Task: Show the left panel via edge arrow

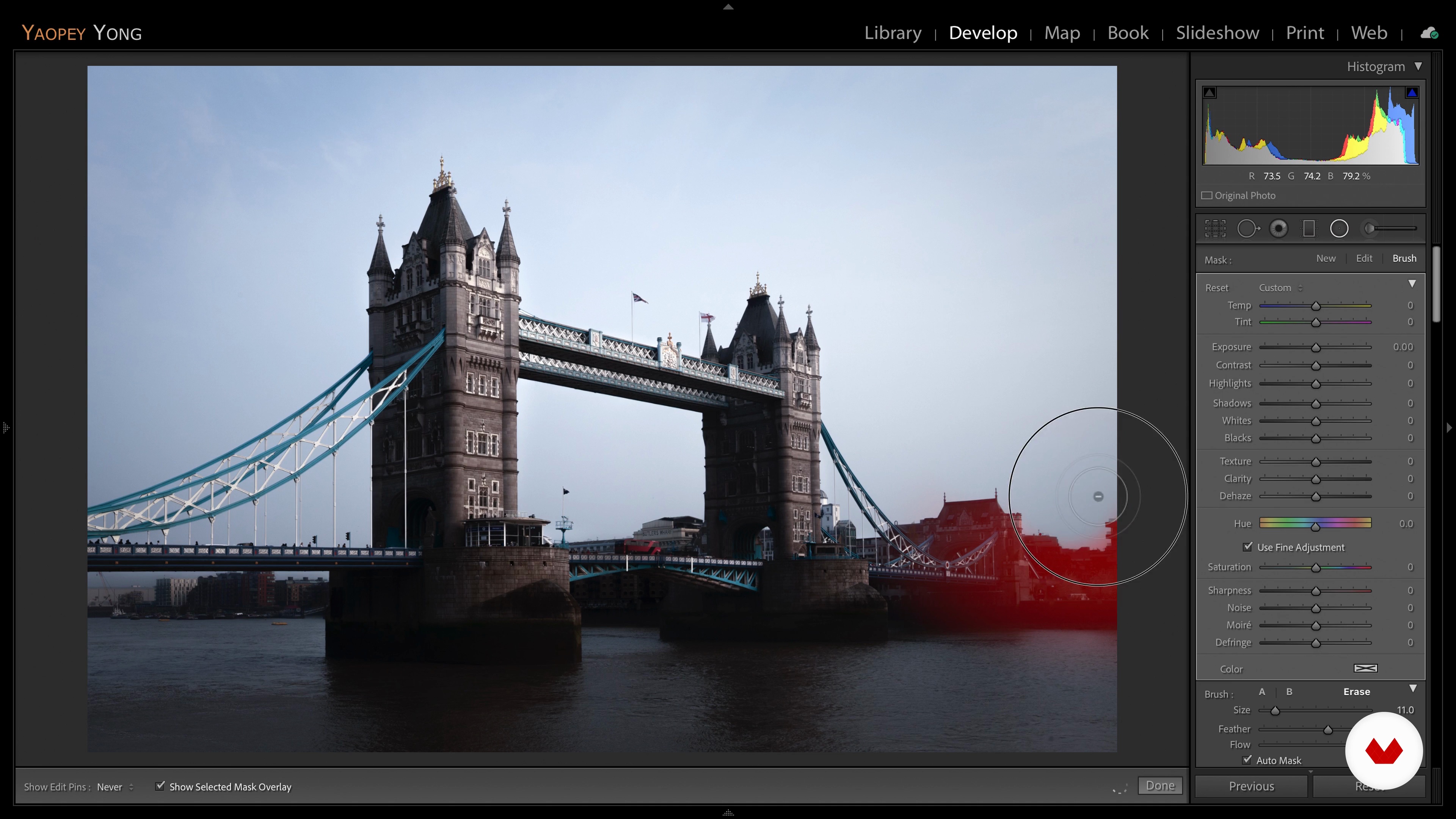Action: pyautogui.click(x=6, y=427)
